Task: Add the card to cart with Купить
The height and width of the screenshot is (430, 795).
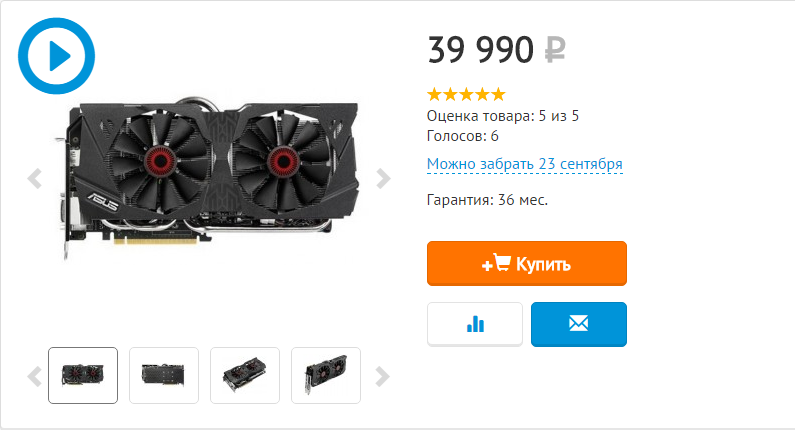Action: 527,263
